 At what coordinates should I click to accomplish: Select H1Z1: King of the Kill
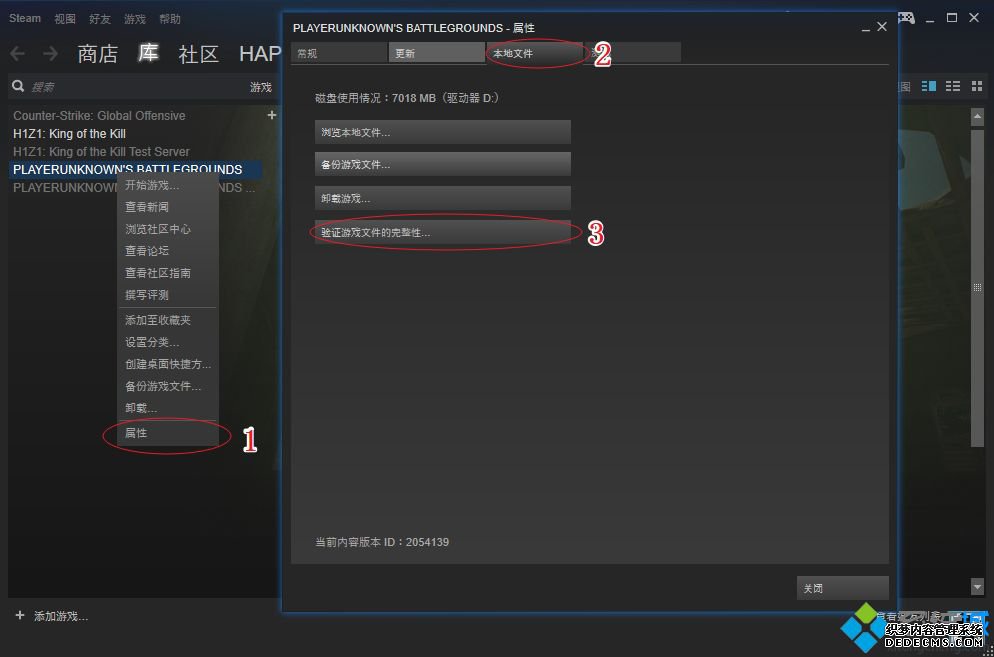(x=69, y=134)
